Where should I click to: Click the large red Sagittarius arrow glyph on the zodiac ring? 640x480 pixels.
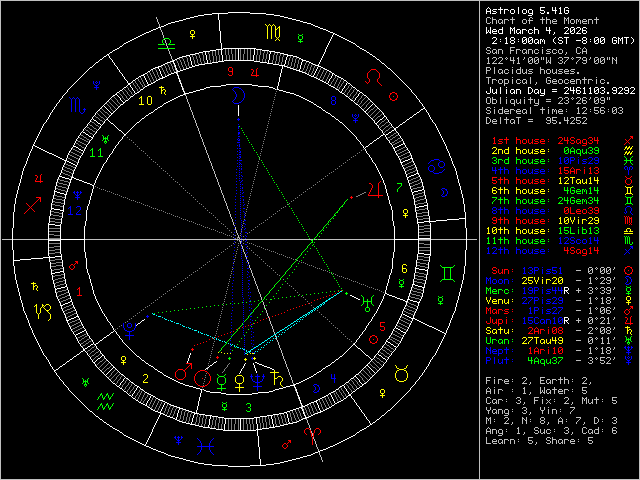[x=33, y=205]
